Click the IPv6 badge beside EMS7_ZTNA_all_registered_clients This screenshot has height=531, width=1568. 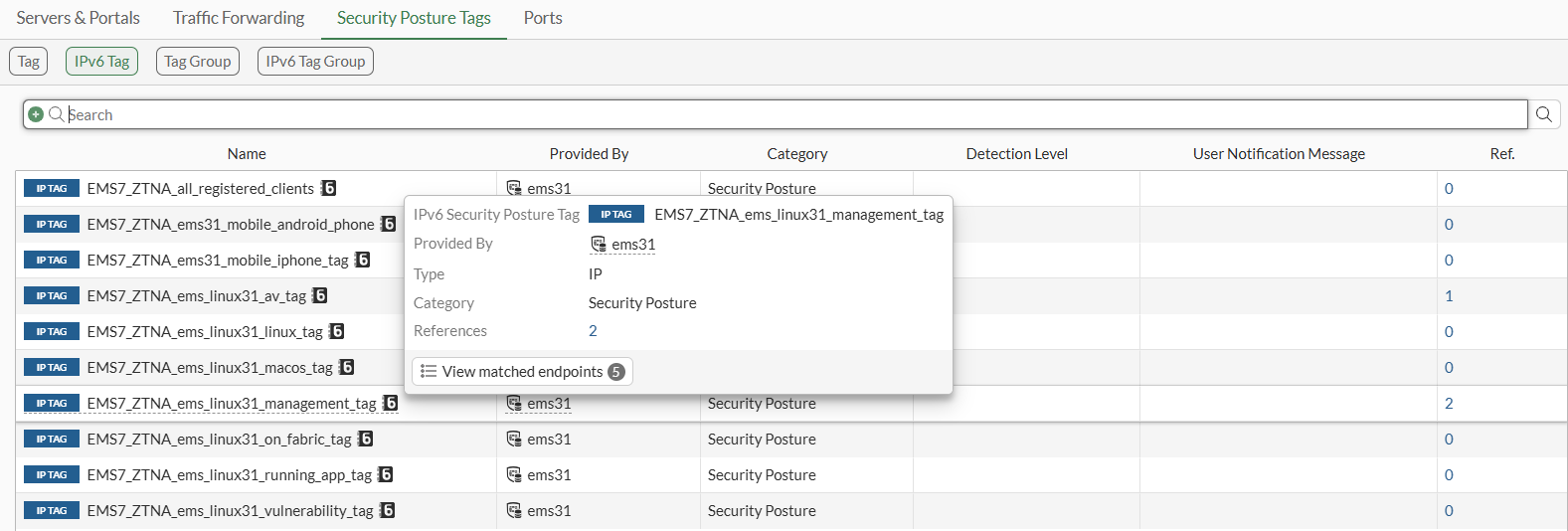click(329, 188)
